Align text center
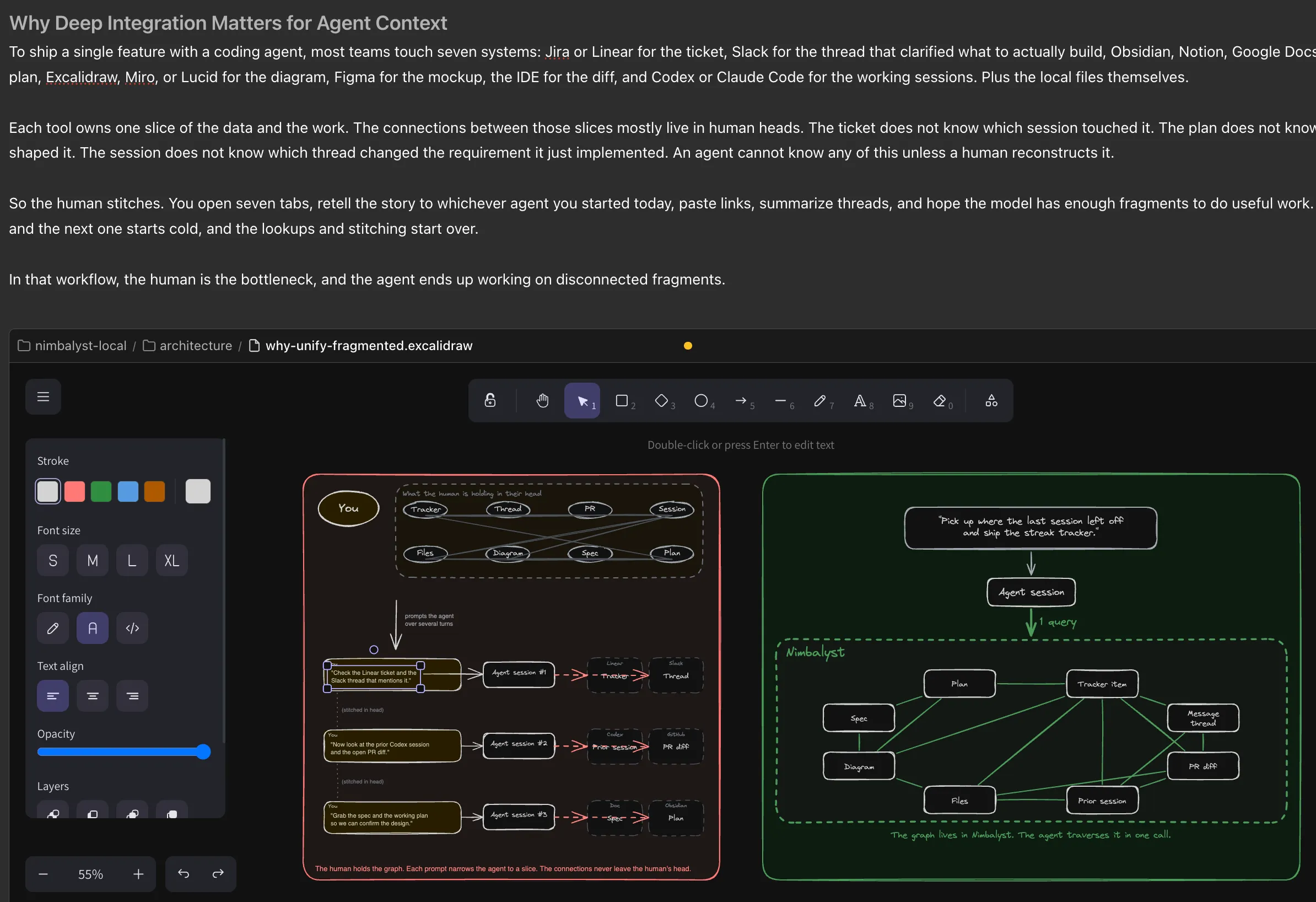 pyautogui.click(x=92, y=696)
